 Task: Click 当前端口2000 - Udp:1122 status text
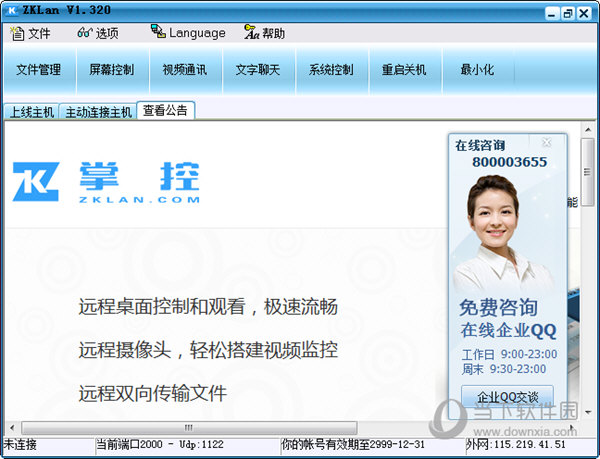(x=160, y=444)
